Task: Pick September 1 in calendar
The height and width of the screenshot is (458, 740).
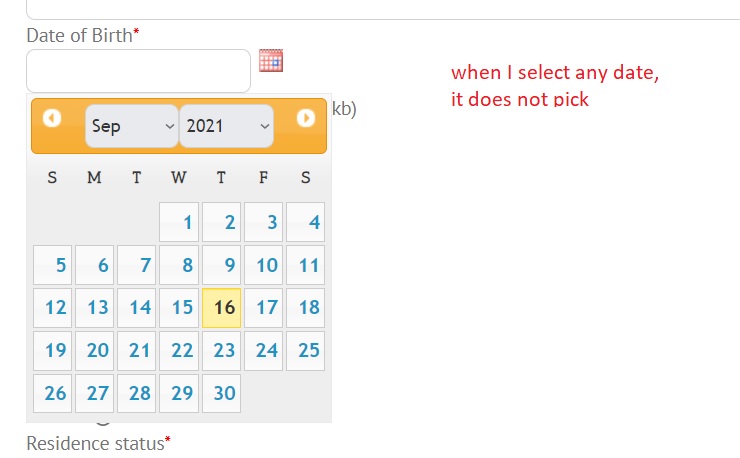Action: click(x=179, y=222)
